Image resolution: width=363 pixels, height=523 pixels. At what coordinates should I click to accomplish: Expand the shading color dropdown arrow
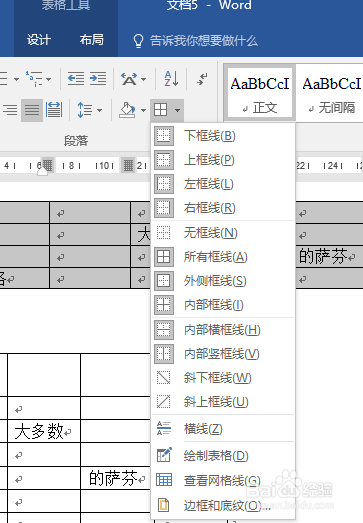click(143, 110)
